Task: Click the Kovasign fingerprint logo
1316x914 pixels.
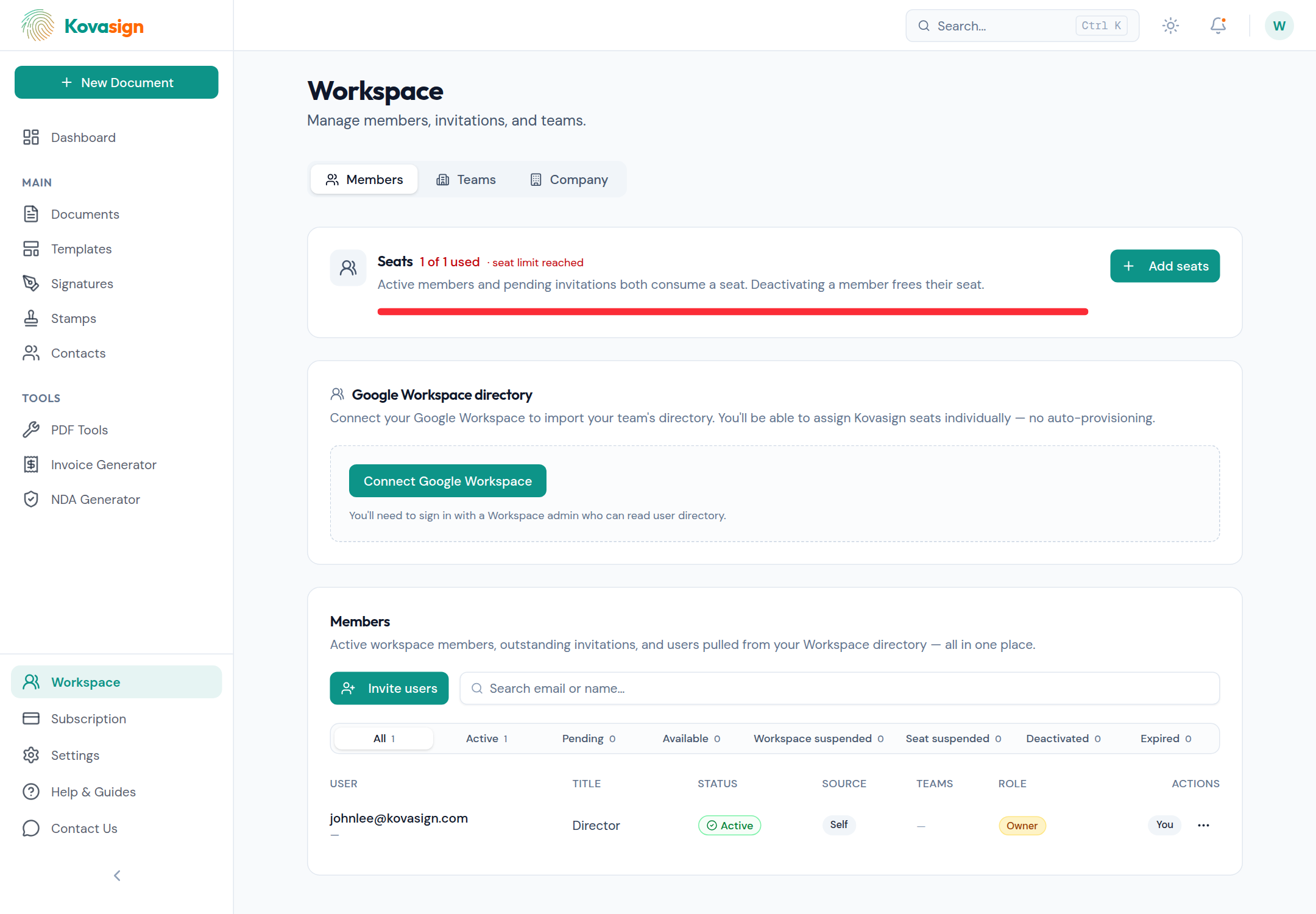Action: 38,26
